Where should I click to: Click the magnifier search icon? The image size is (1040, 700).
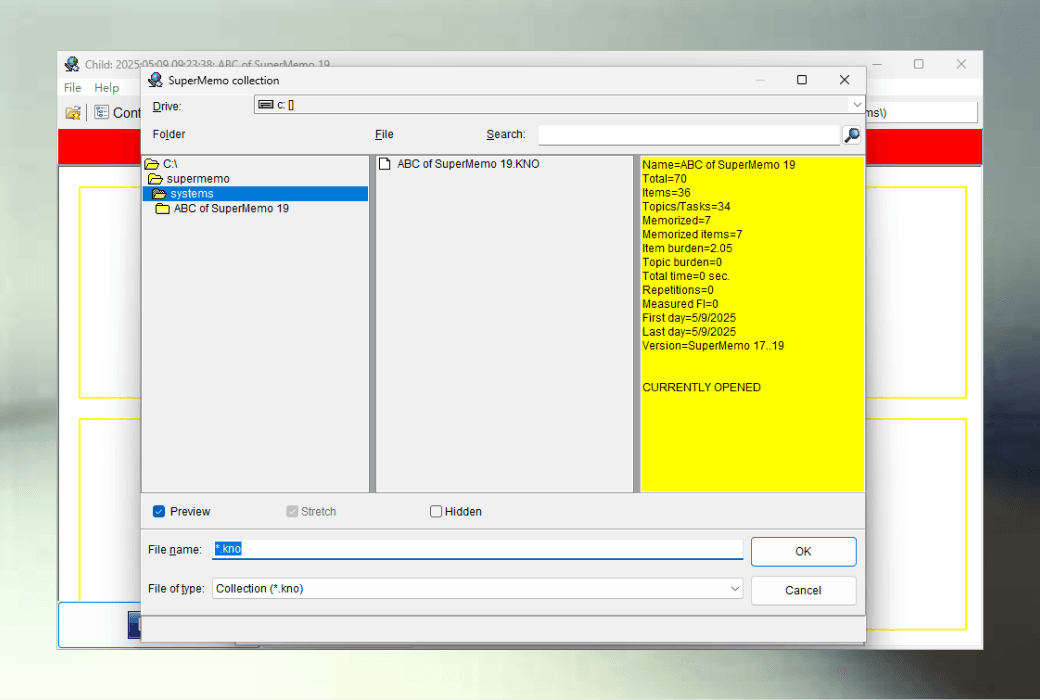click(852, 135)
